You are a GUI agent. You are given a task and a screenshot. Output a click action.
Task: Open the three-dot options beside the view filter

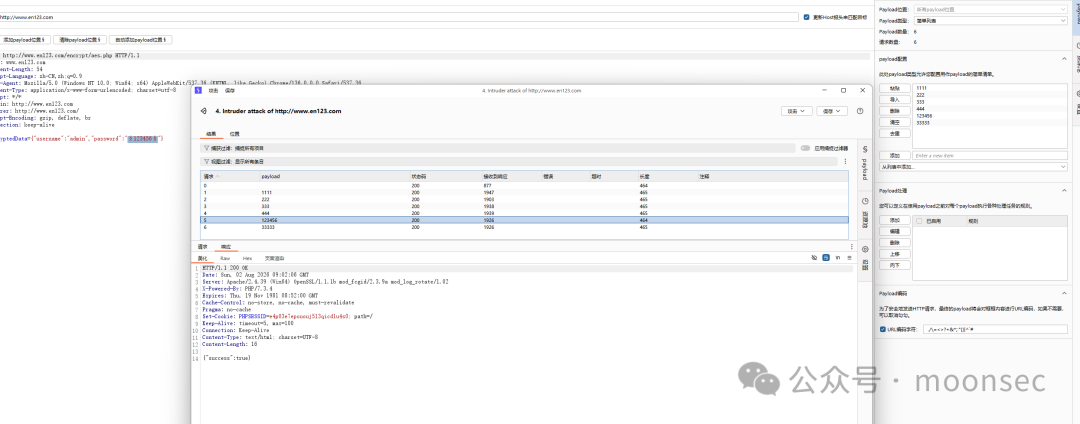846,161
